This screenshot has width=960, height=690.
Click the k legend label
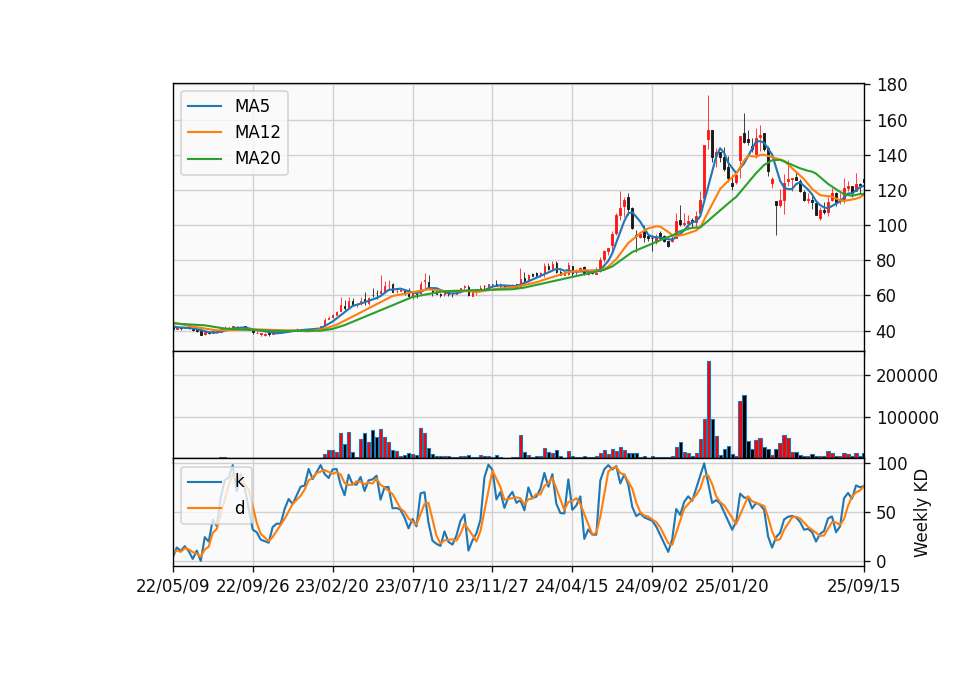pyautogui.click(x=239, y=481)
